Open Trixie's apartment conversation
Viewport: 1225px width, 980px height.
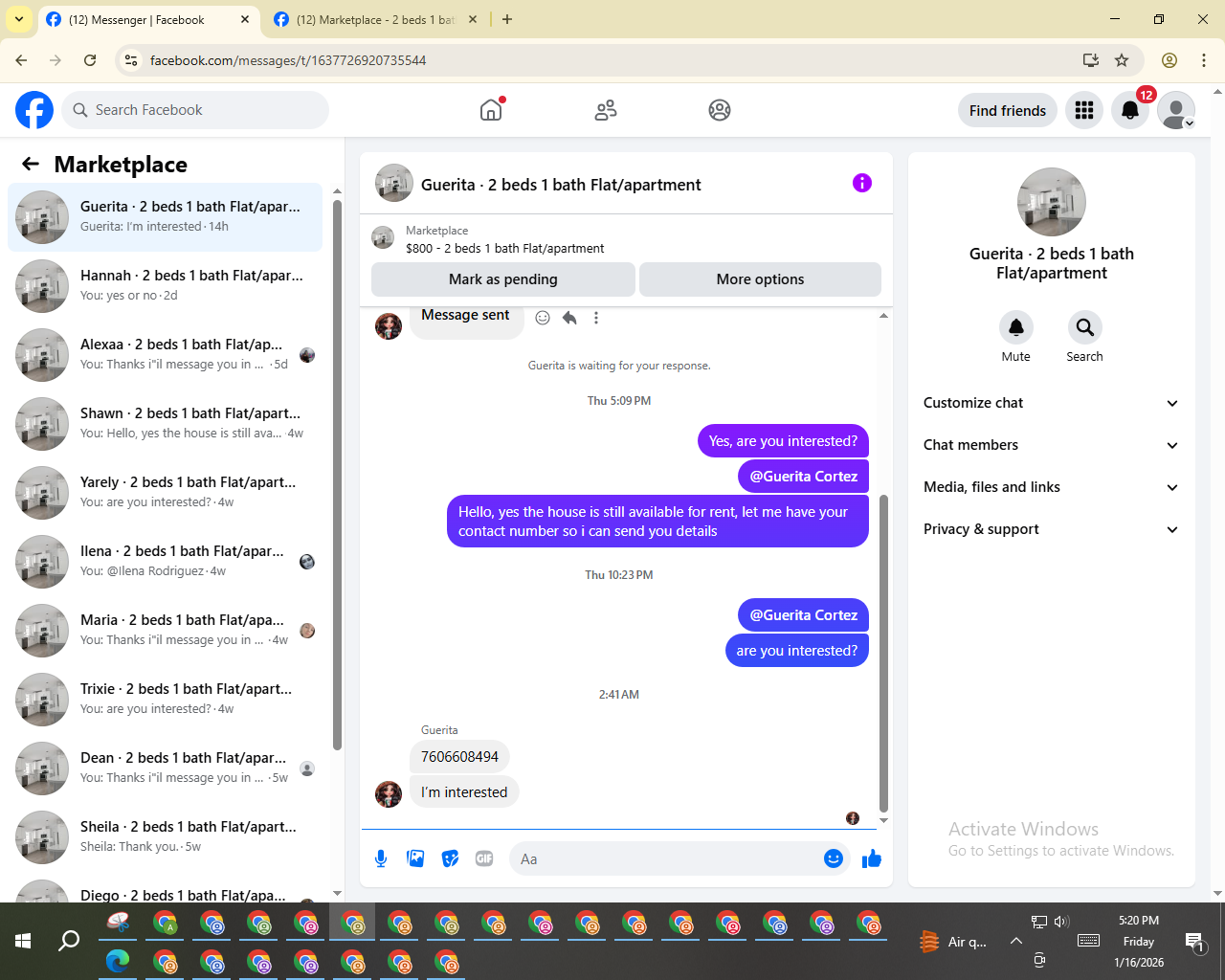point(166,699)
